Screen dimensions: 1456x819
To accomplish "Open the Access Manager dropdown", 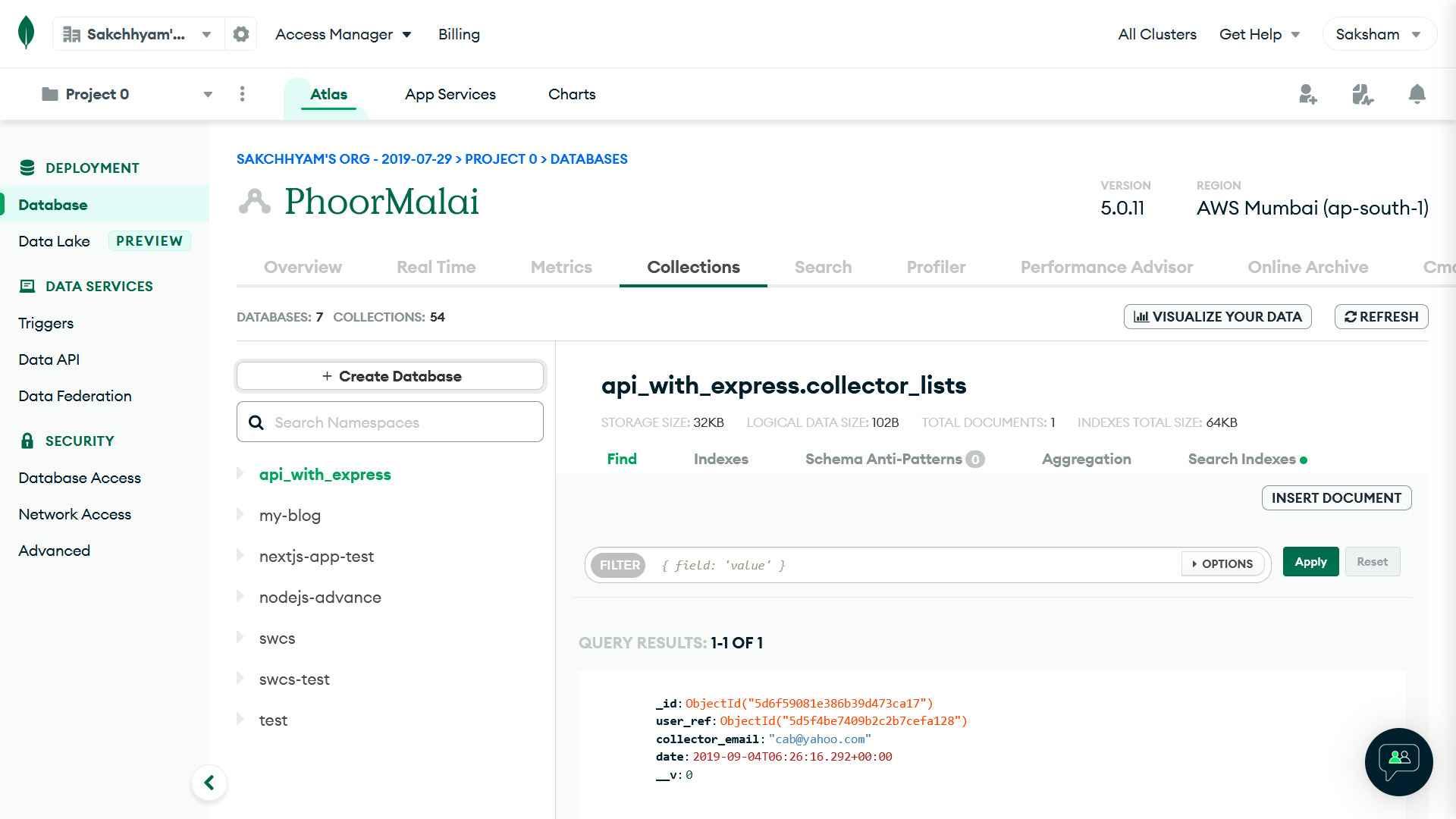I will click(343, 34).
